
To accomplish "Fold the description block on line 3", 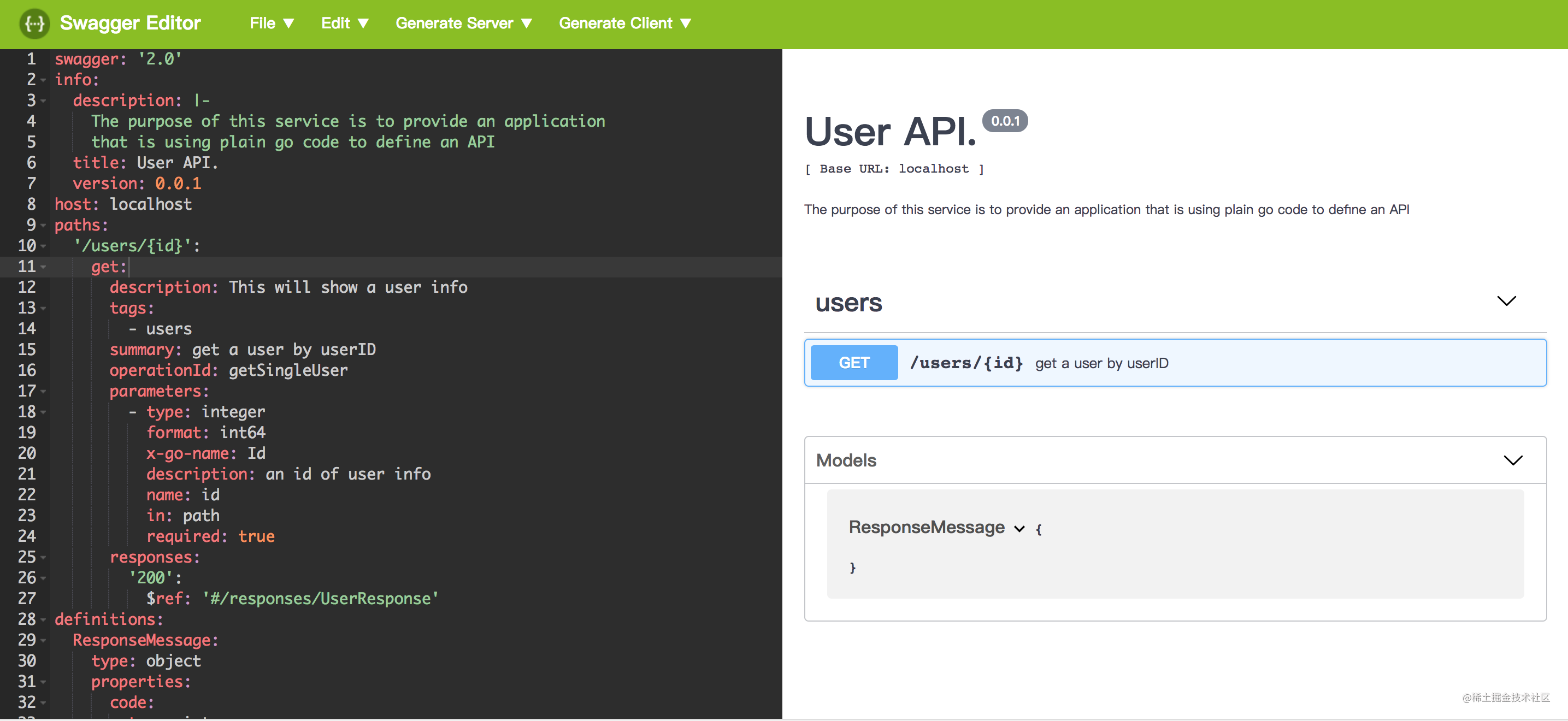I will [x=43, y=101].
